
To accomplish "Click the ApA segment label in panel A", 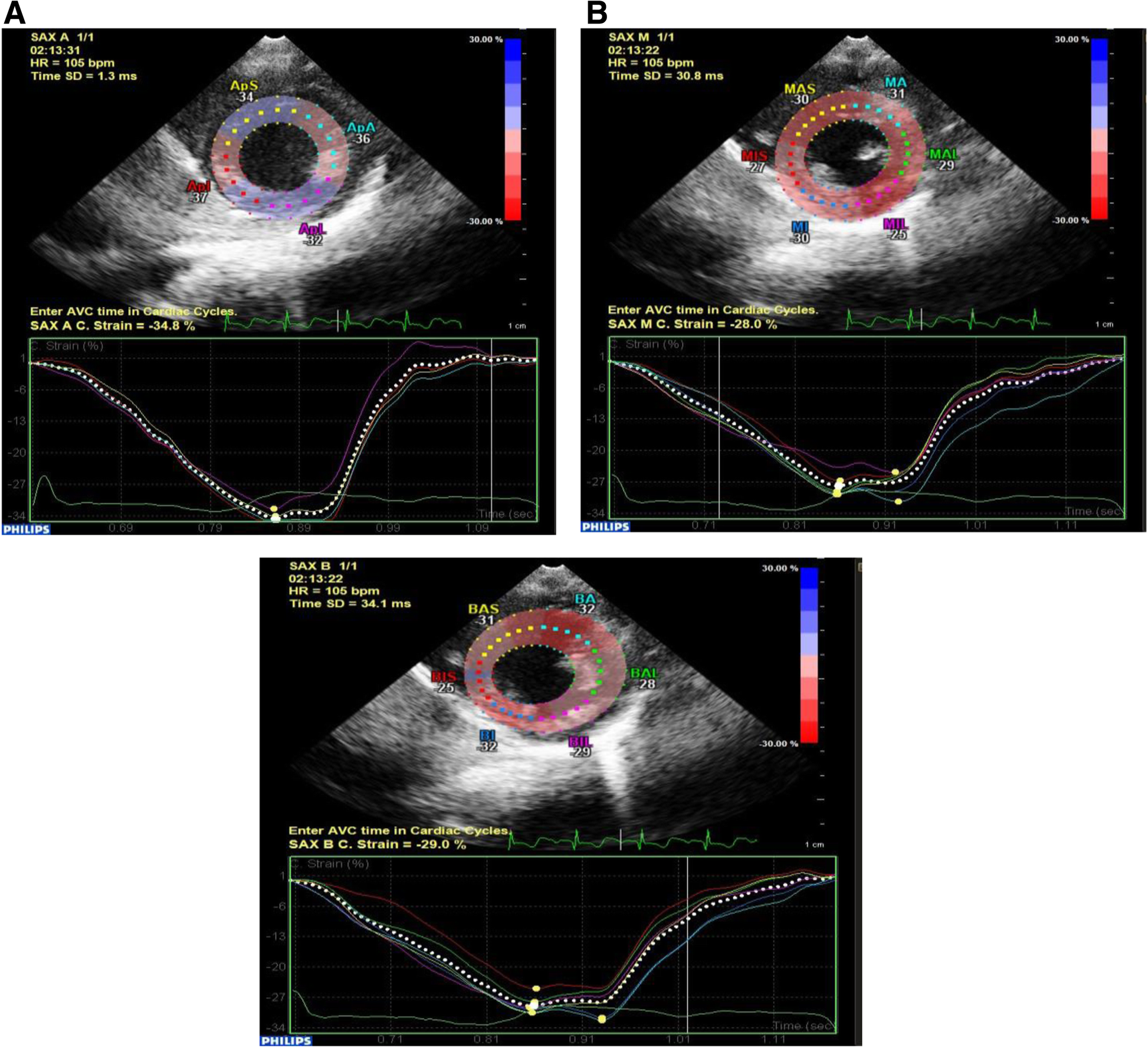I will [361, 127].
